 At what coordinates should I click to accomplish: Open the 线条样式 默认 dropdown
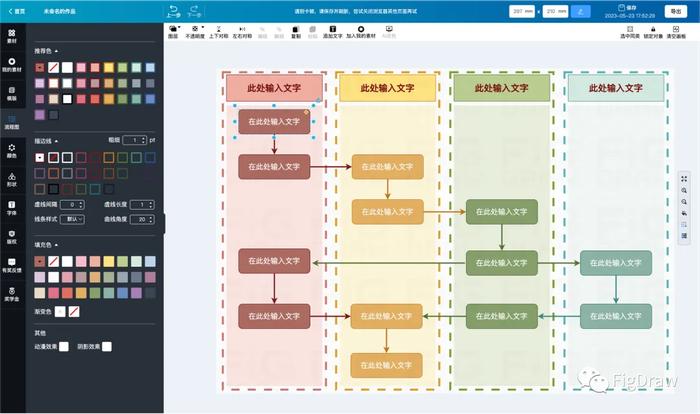pos(72,219)
